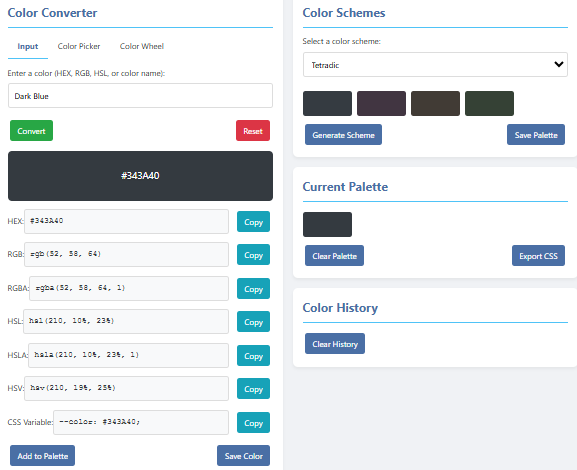Copy the RGBA value
577x470 pixels.
(x=253, y=289)
